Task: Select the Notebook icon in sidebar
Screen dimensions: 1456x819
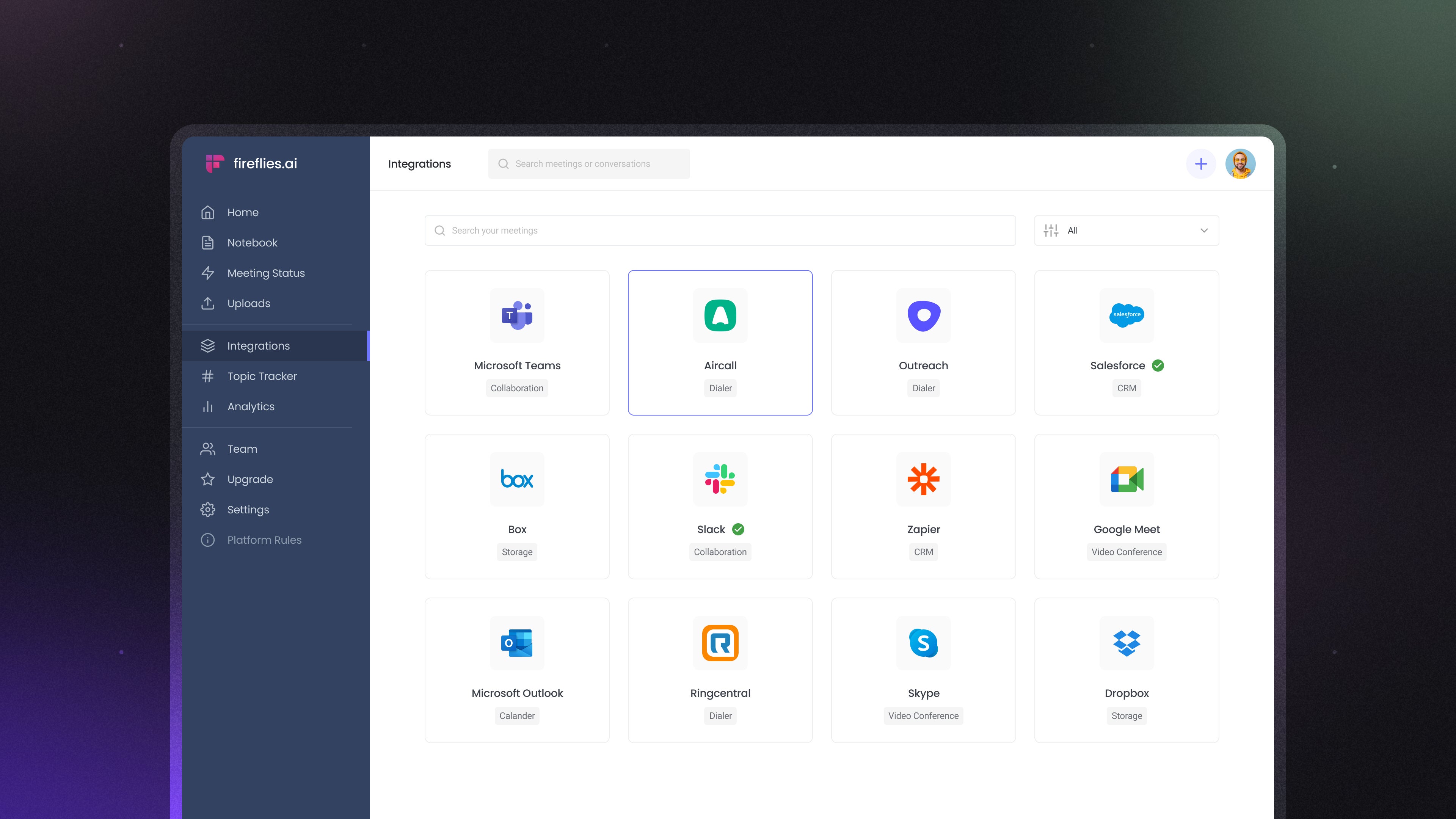Action: (207, 243)
